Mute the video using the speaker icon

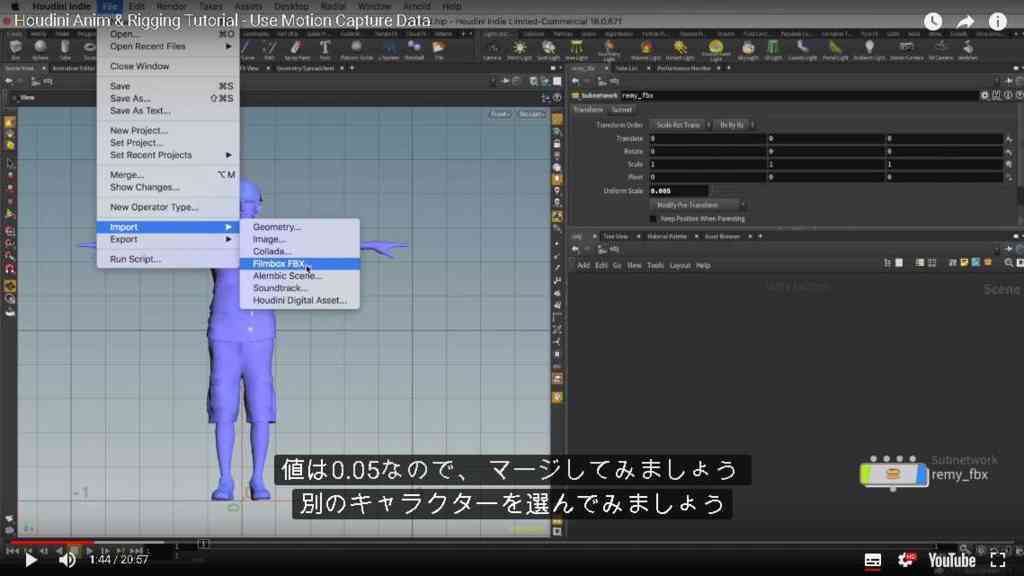[x=67, y=560]
